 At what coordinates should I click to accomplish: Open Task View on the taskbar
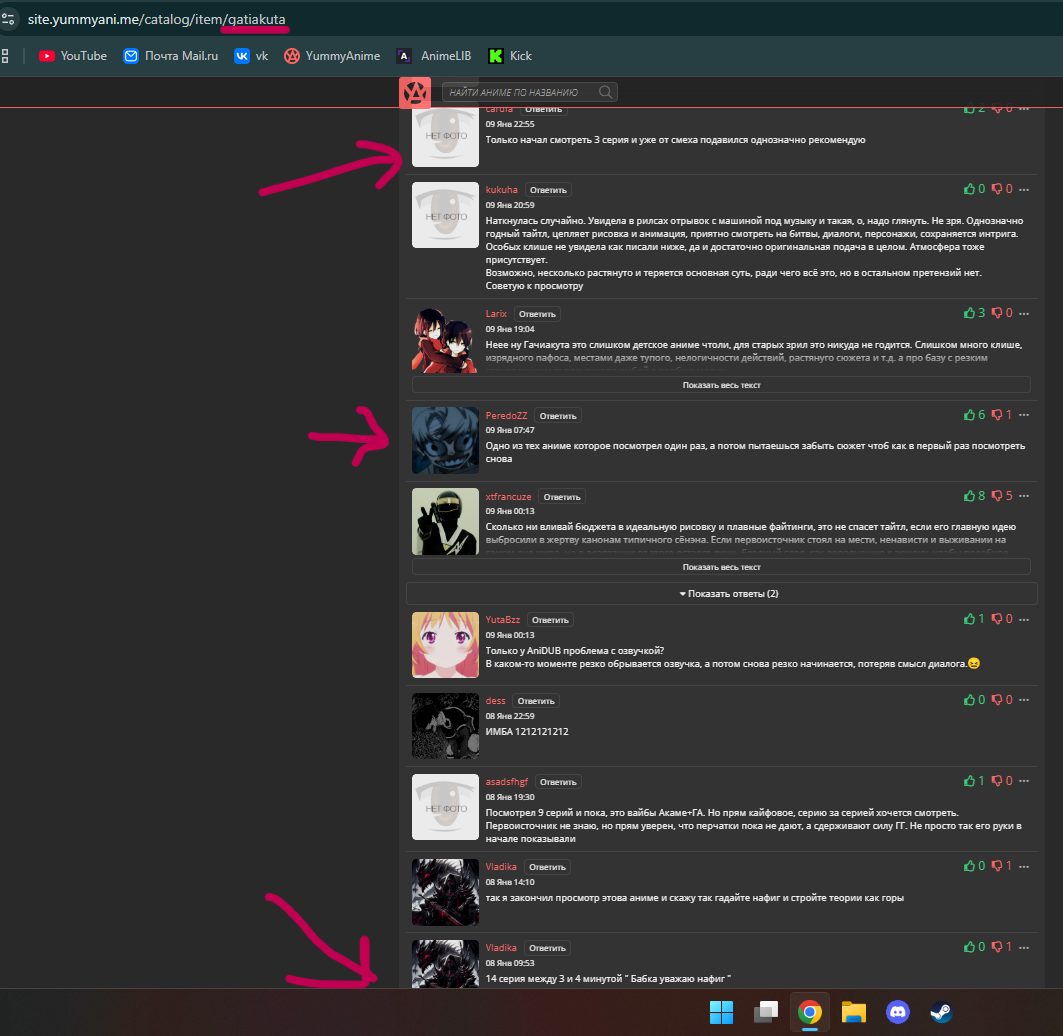[x=765, y=1012]
